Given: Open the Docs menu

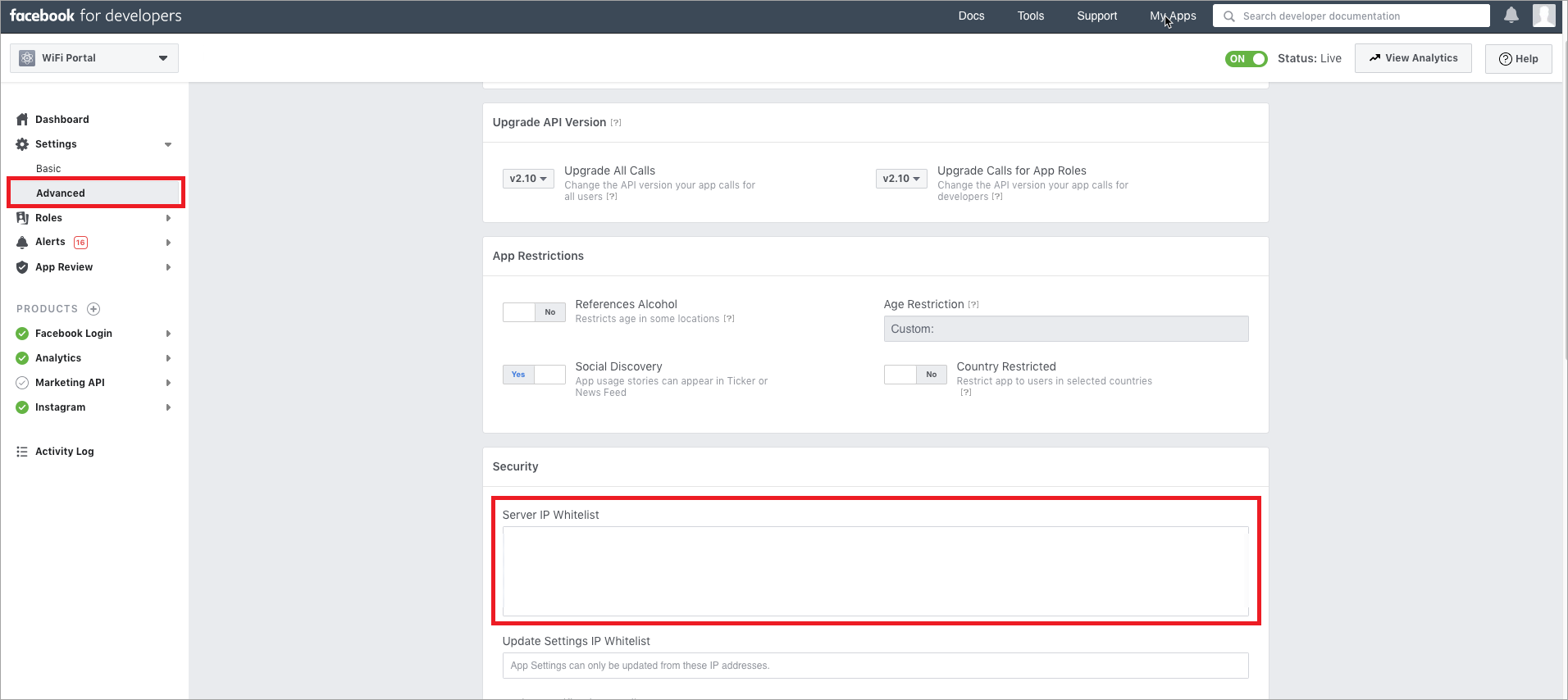Looking at the screenshot, I should pos(971,16).
